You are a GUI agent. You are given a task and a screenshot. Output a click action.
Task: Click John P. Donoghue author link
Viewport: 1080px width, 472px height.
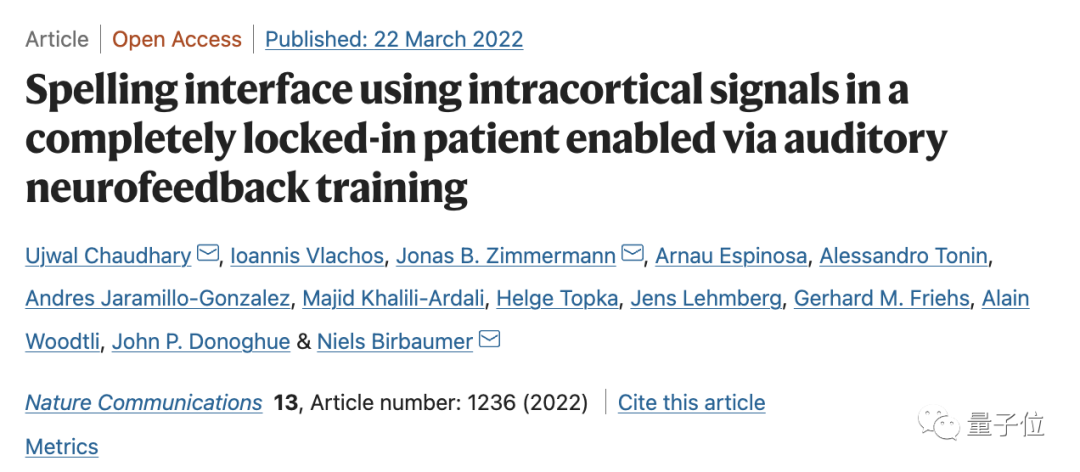point(201,342)
